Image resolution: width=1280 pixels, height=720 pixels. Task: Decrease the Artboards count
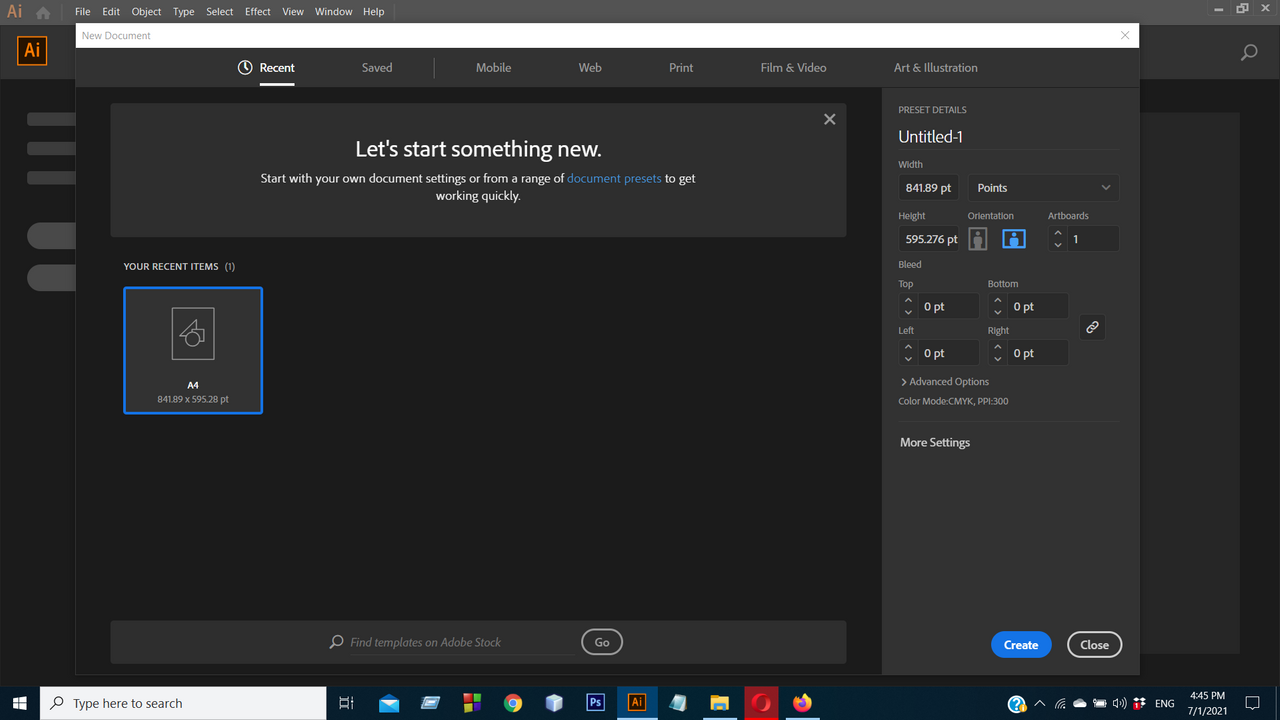tap(1058, 245)
